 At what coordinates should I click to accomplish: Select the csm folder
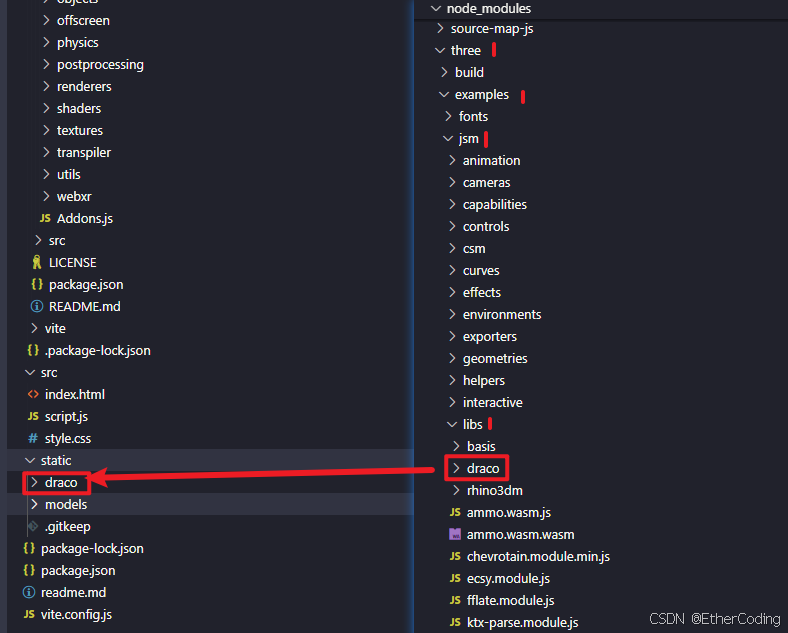coord(474,249)
